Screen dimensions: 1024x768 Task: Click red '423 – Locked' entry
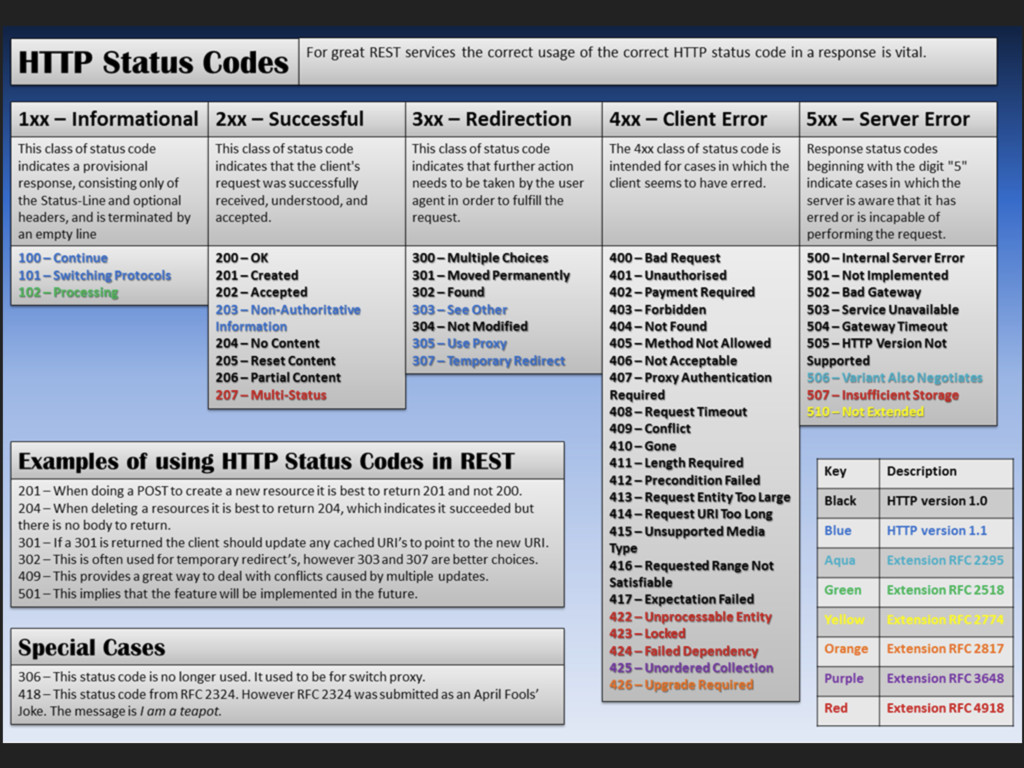coord(647,634)
